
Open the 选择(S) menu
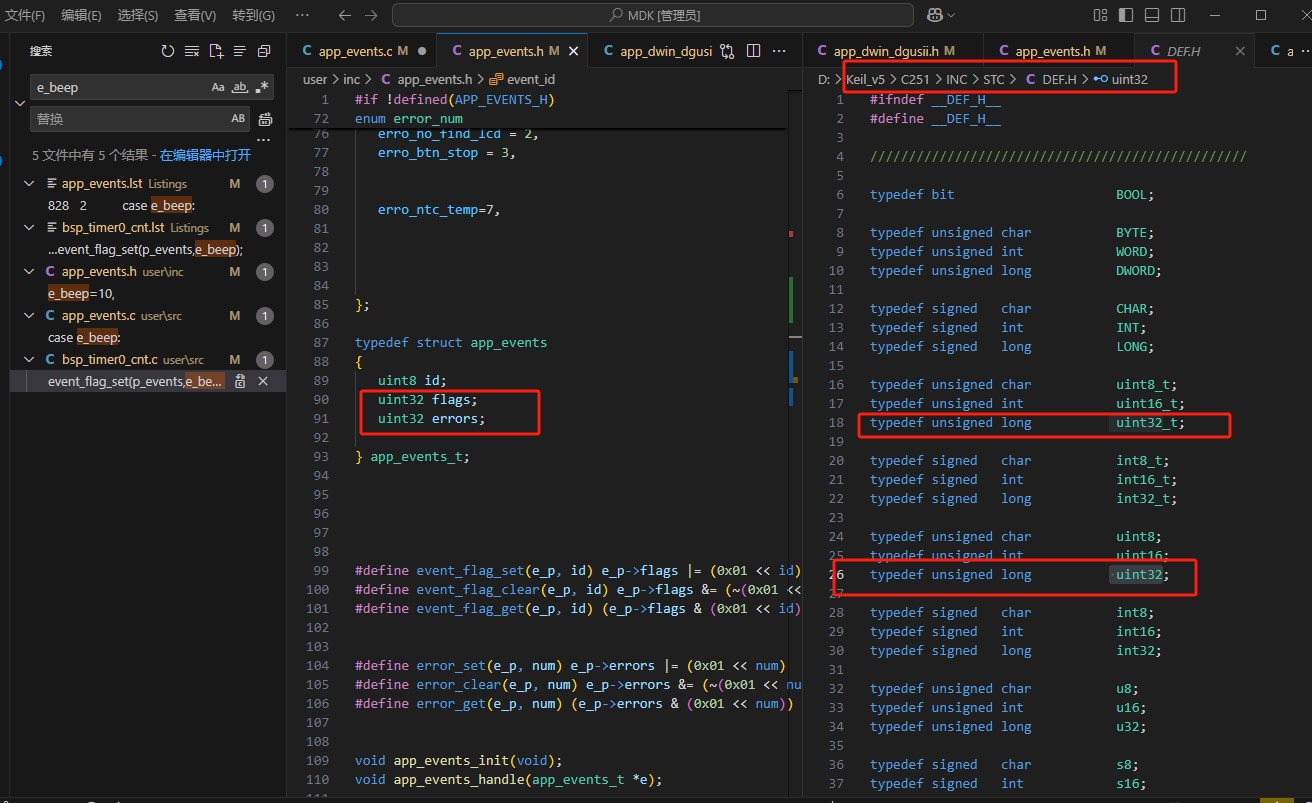click(x=138, y=15)
